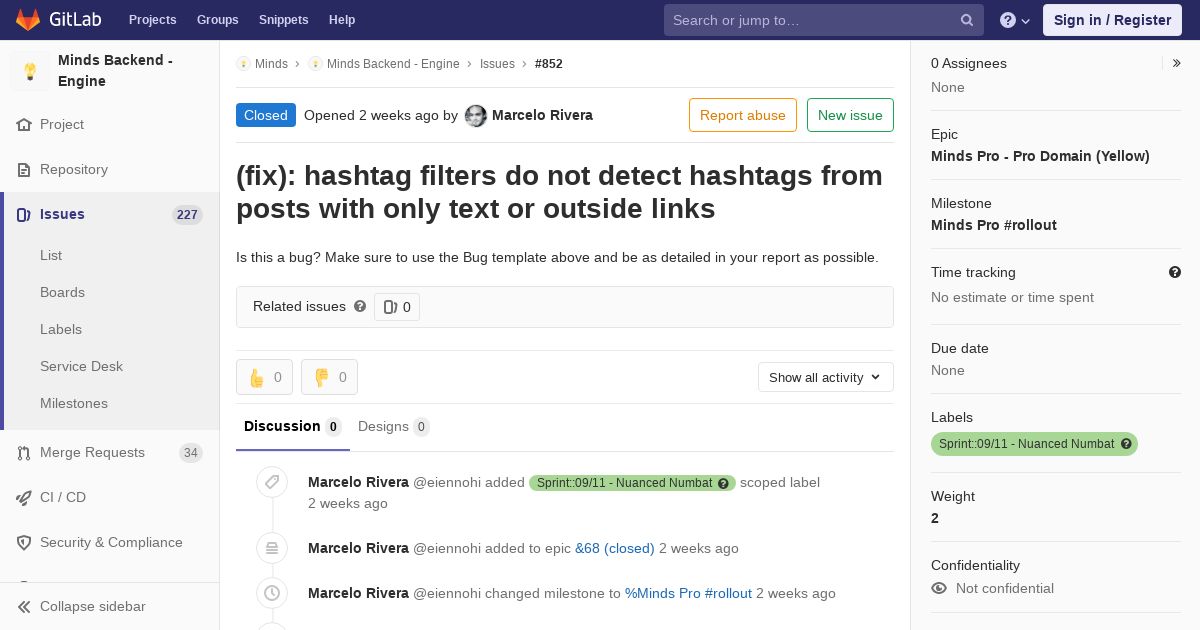Click help icon on sidebar Sprint label
This screenshot has height=630, width=1200.
(x=1126, y=444)
